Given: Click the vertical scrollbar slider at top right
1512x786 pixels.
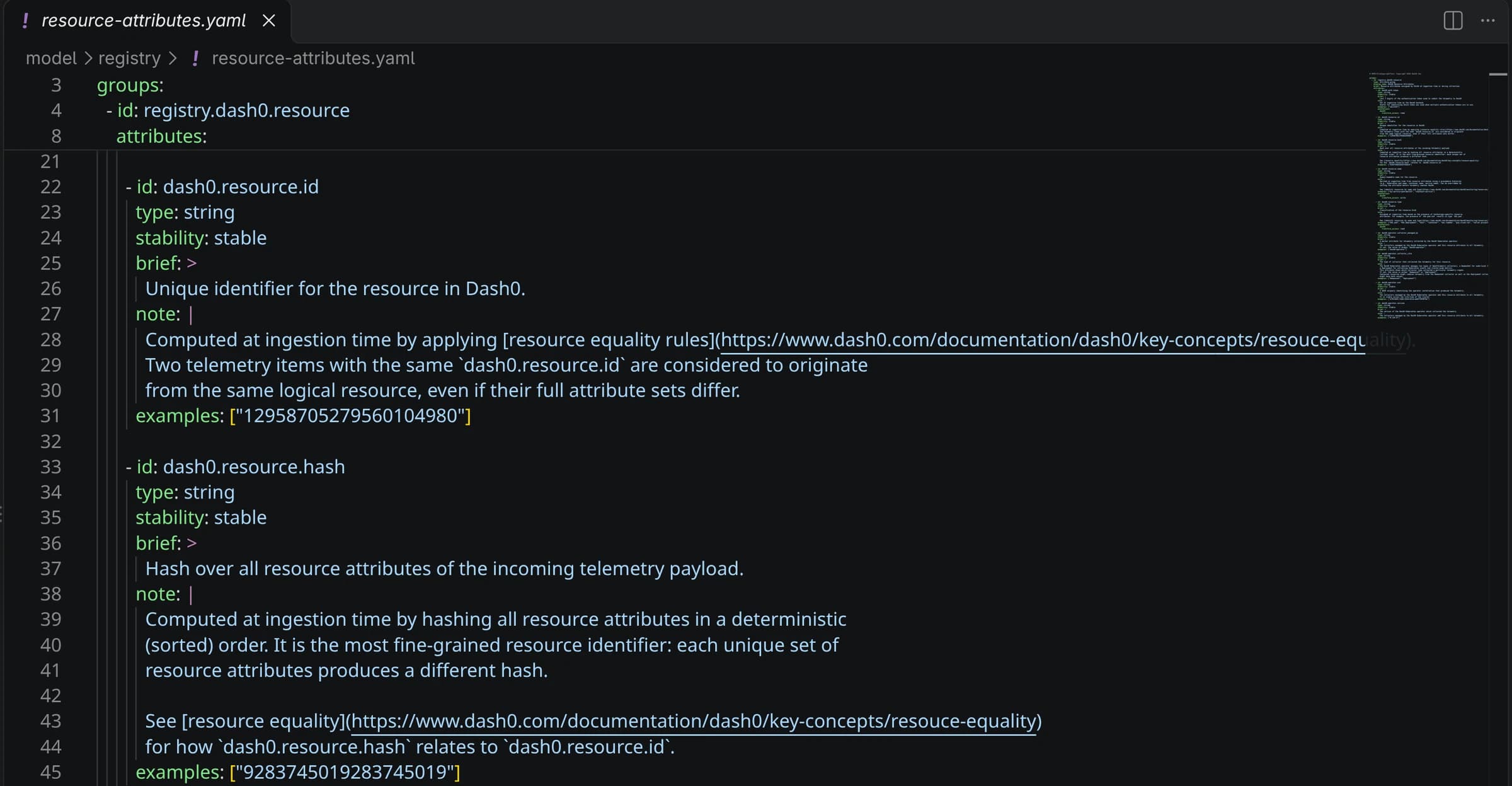Looking at the screenshot, I should pos(1498,74).
